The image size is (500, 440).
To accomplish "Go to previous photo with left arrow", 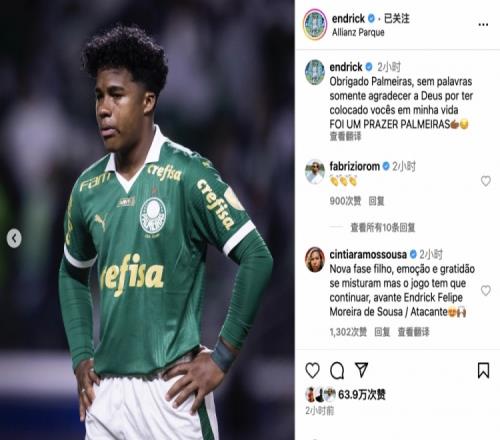I will (x=14, y=238).
